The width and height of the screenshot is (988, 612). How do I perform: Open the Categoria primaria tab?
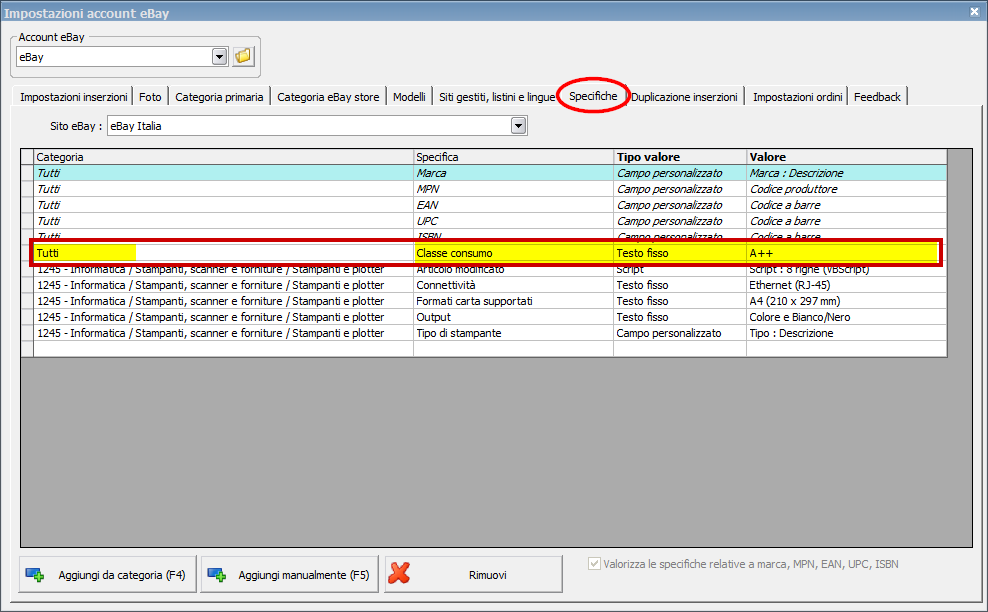pos(219,97)
